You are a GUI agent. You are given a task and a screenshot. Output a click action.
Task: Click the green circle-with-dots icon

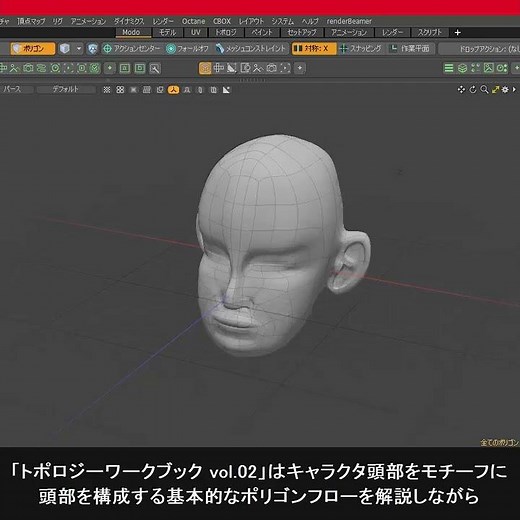[502, 68]
